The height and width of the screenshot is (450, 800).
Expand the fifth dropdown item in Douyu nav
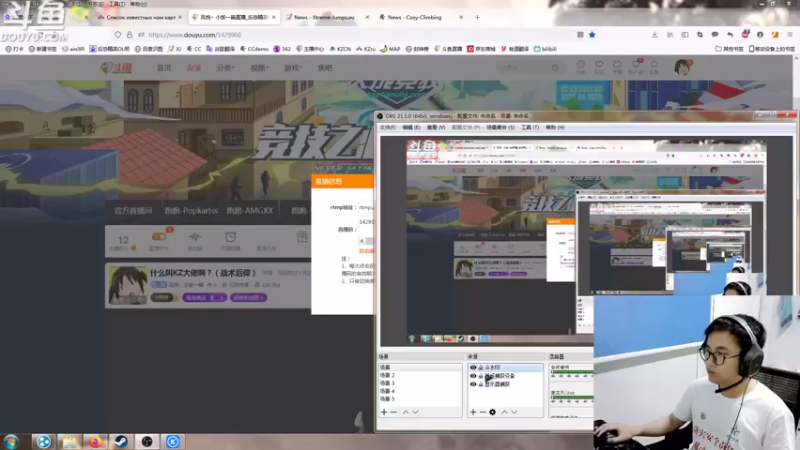[293, 67]
